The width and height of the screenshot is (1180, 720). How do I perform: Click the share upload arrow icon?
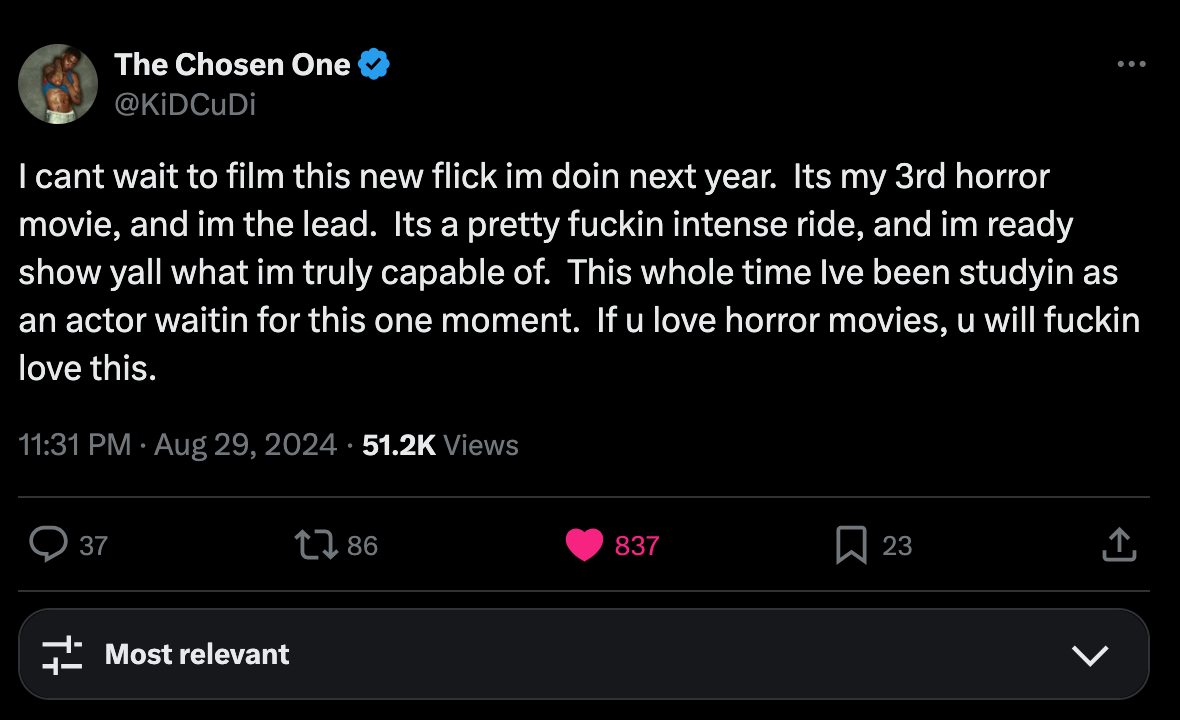(x=1119, y=545)
